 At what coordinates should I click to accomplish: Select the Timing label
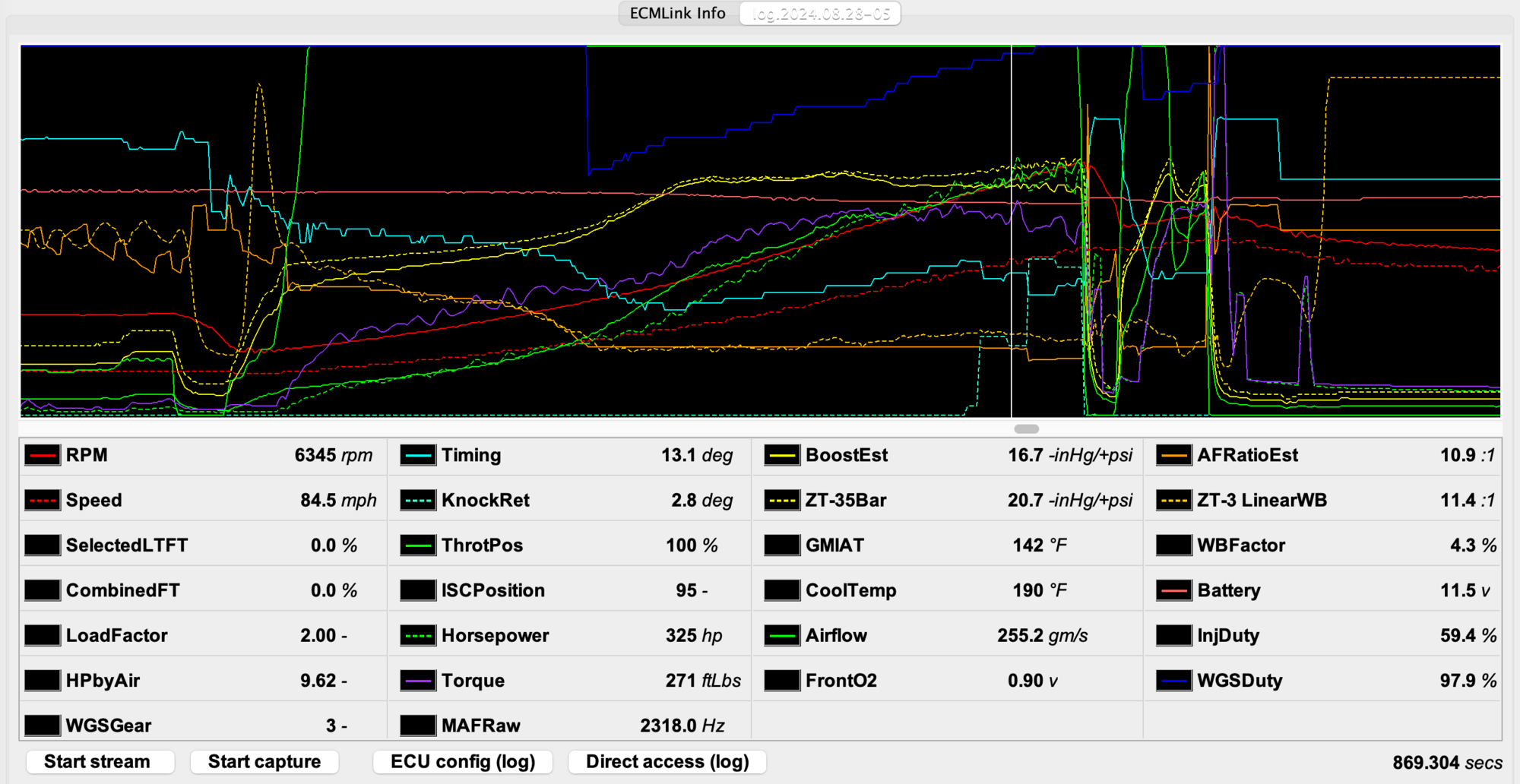click(x=471, y=455)
